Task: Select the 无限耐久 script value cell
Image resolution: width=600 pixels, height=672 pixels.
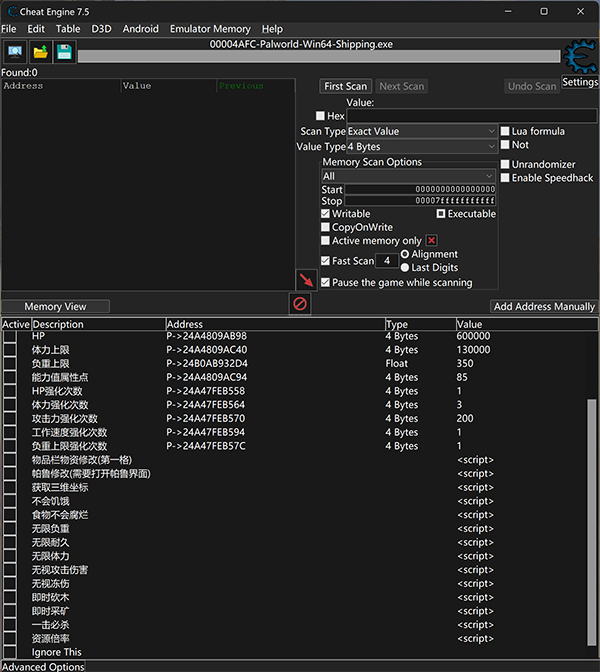Action: click(475, 542)
